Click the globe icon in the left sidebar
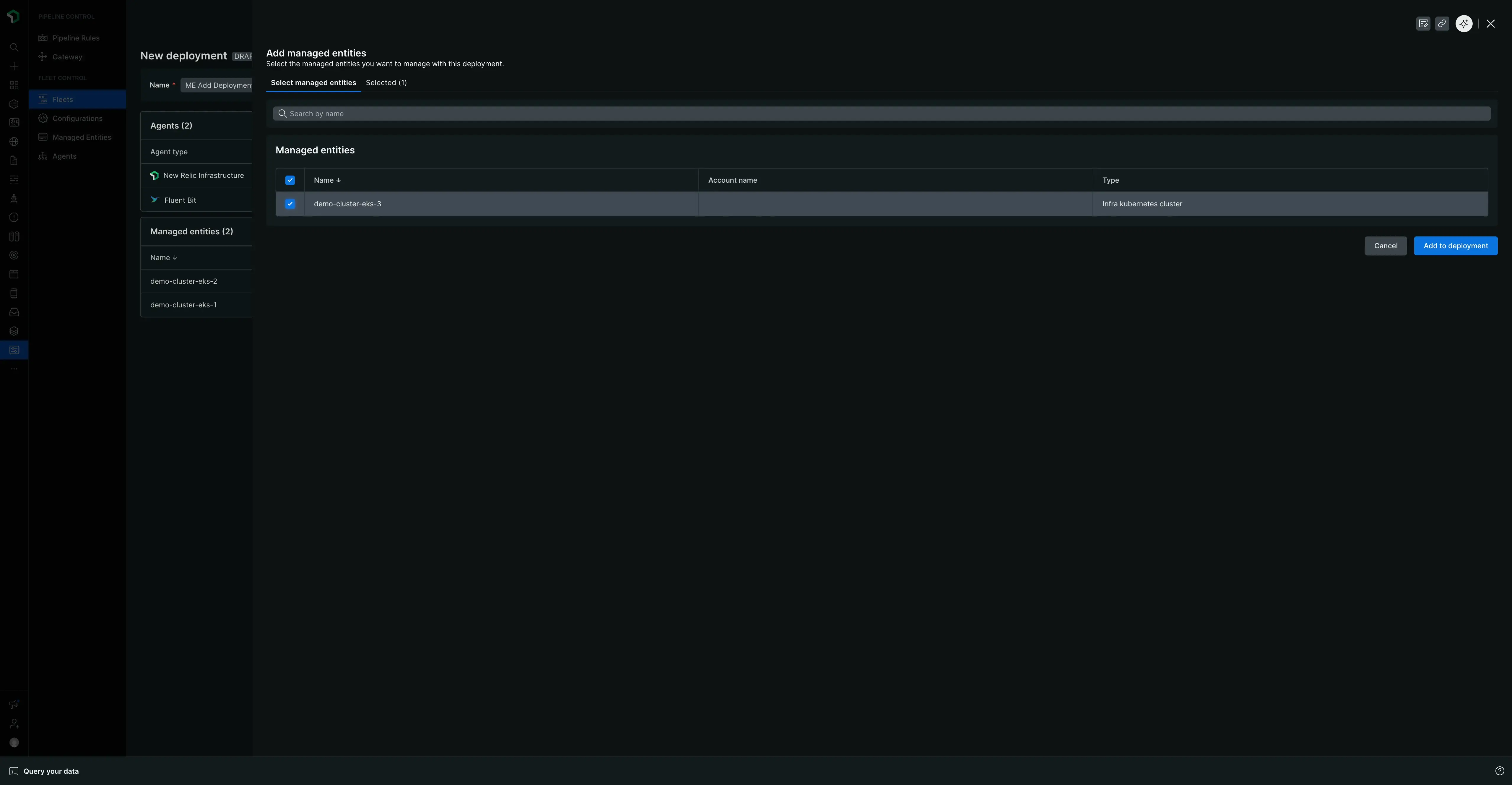 [x=14, y=142]
